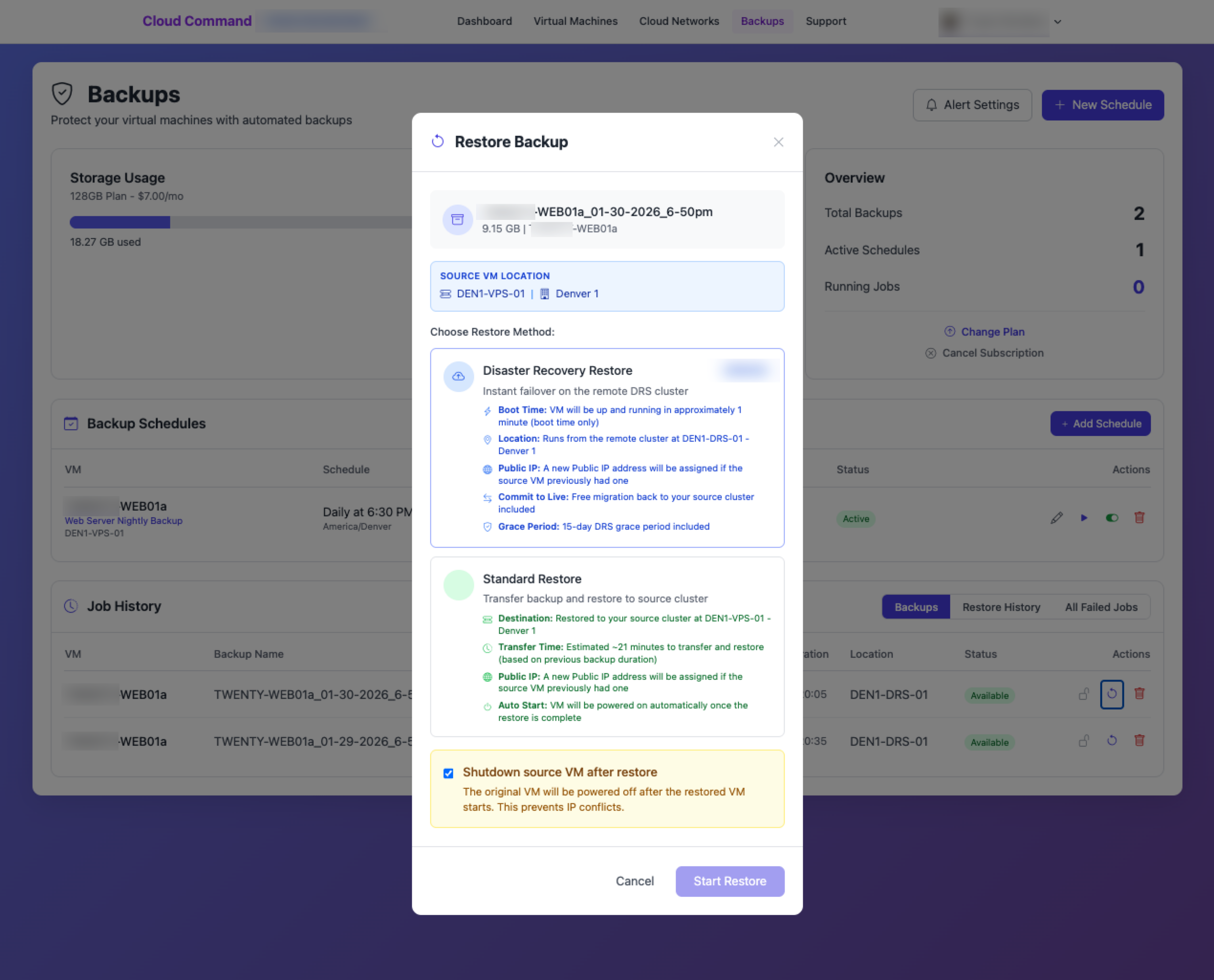Run the nightly backup schedule now
The width and height of the screenshot is (1214, 980).
pyautogui.click(x=1084, y=518)
